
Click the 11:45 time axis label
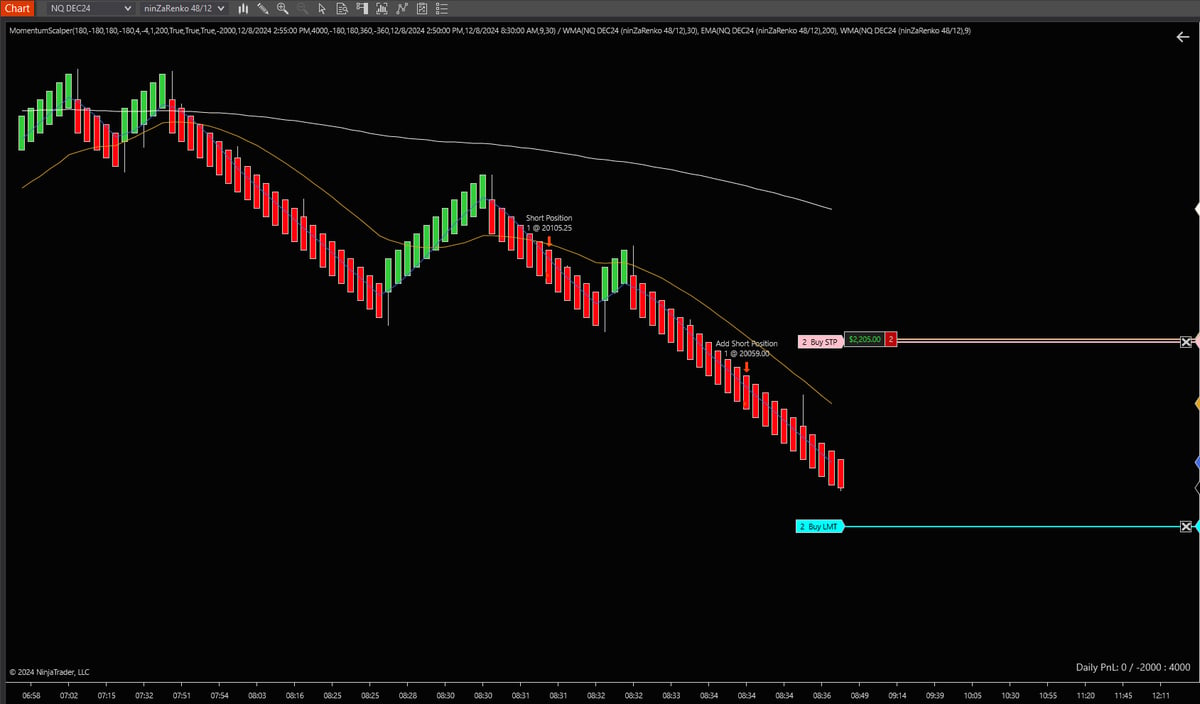coord(1123,695)
